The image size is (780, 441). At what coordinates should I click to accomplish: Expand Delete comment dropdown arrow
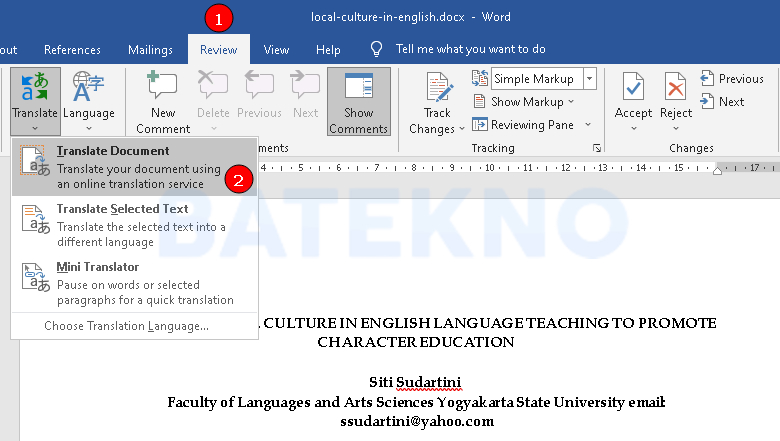pos(213,129)
